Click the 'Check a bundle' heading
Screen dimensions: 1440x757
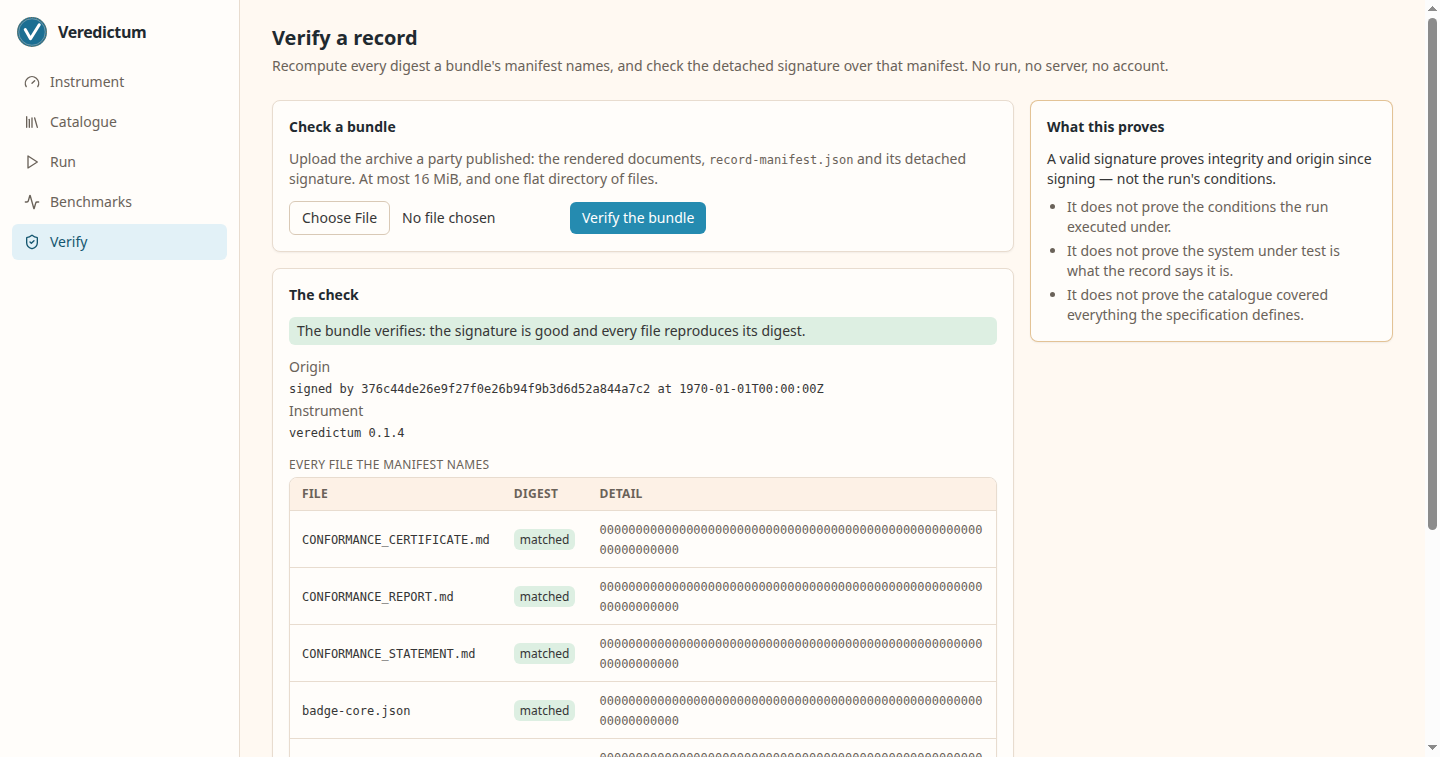(x=342, y=127)
